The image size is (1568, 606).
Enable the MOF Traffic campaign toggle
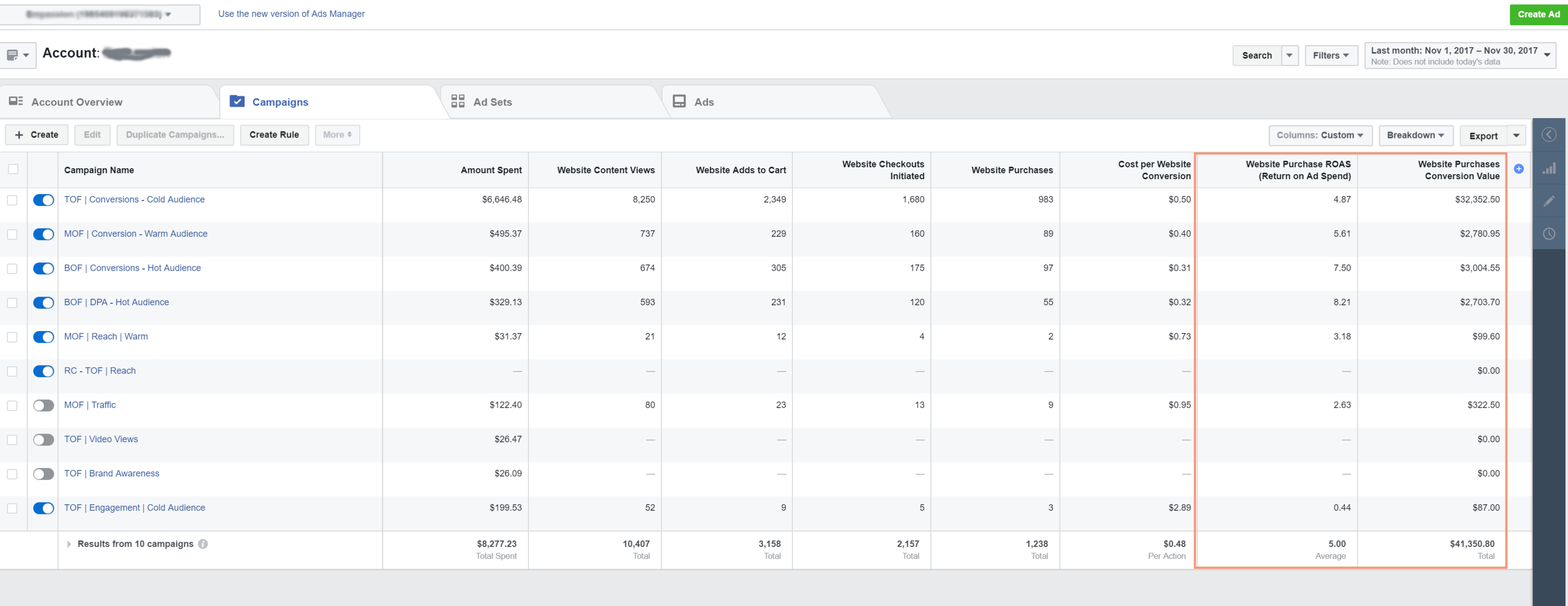click(x=43, y=406)
